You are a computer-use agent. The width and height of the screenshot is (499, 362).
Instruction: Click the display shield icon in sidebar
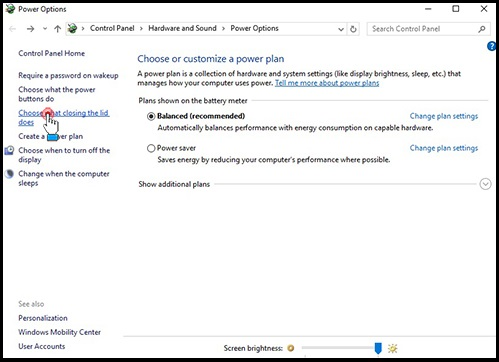tap(9, 151)
